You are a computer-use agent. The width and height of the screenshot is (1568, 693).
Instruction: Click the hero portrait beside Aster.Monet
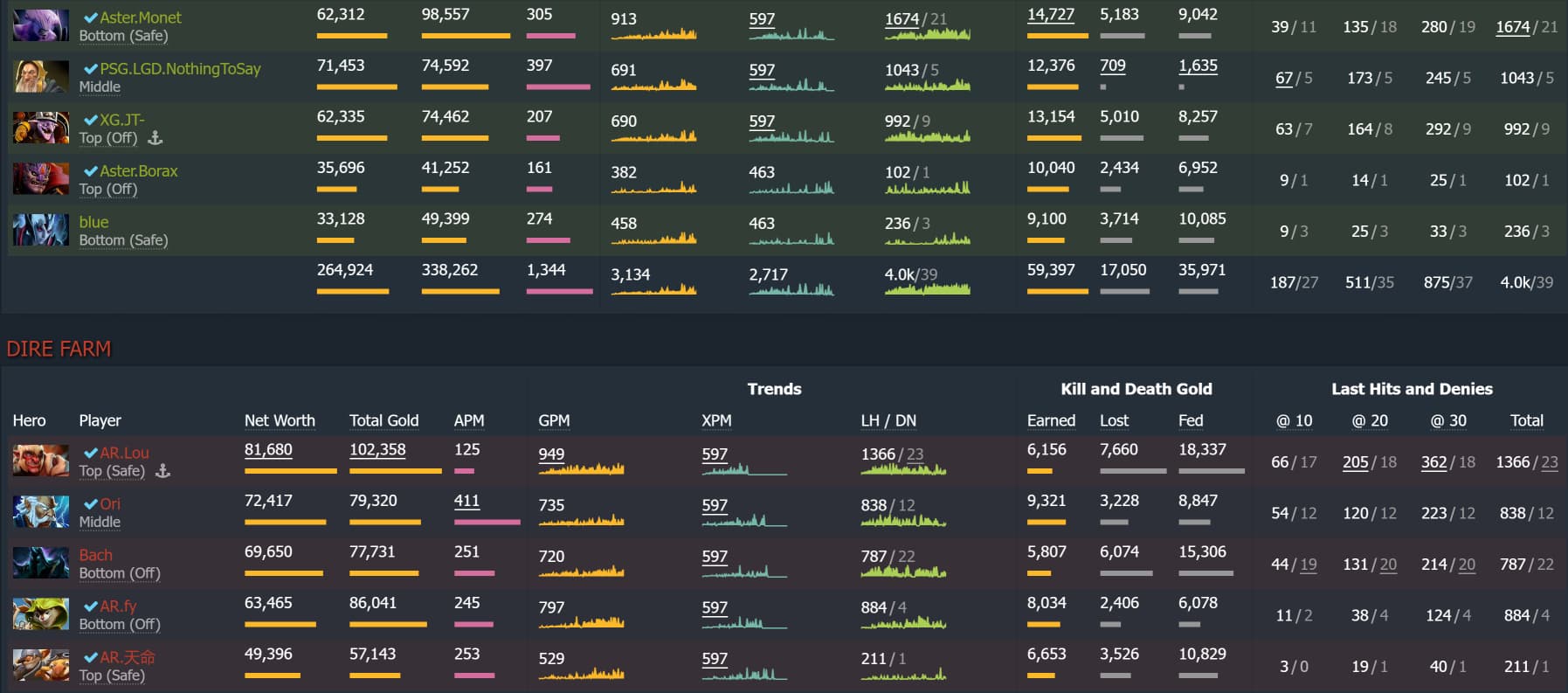[40, 25]
